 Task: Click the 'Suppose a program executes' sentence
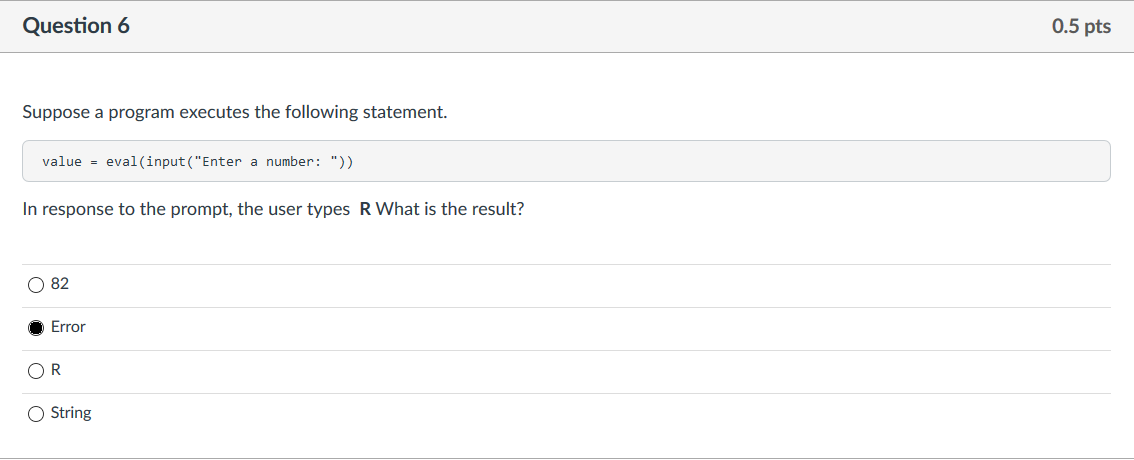235,112
